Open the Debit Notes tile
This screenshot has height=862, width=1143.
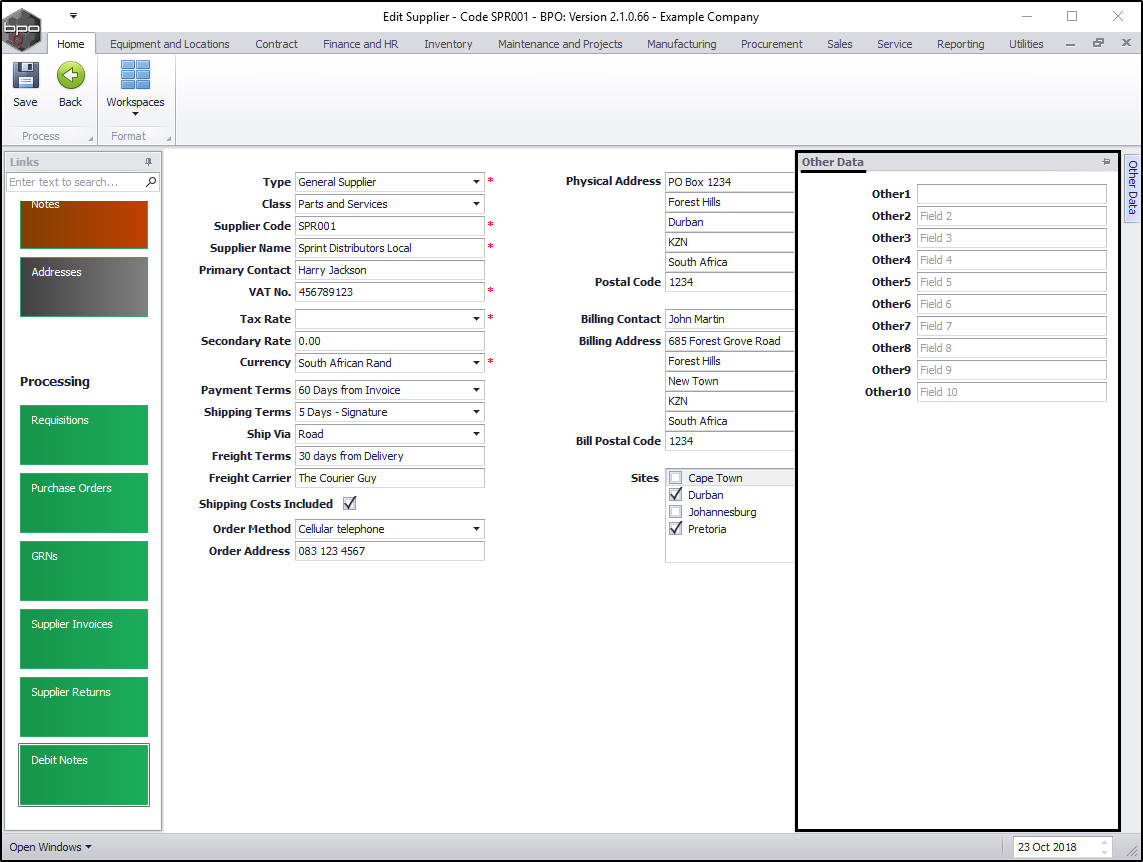[84, 775]
